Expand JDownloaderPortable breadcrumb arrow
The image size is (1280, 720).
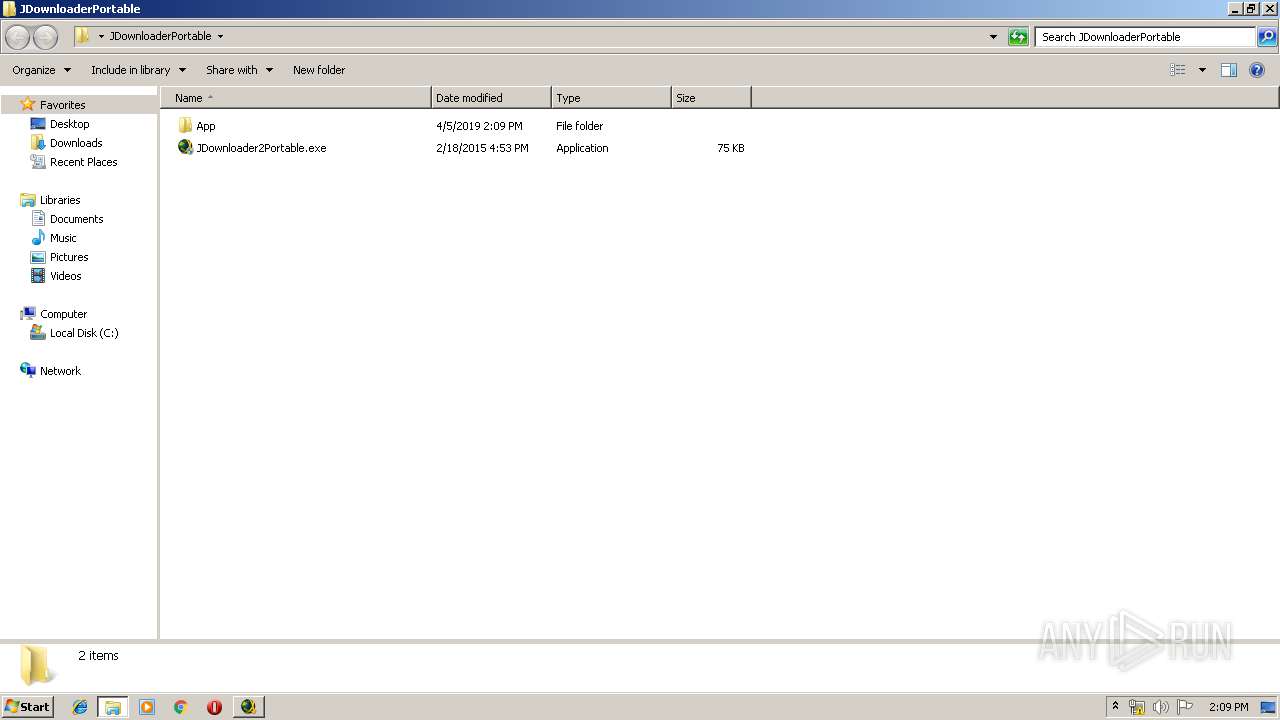pos(220,37)
